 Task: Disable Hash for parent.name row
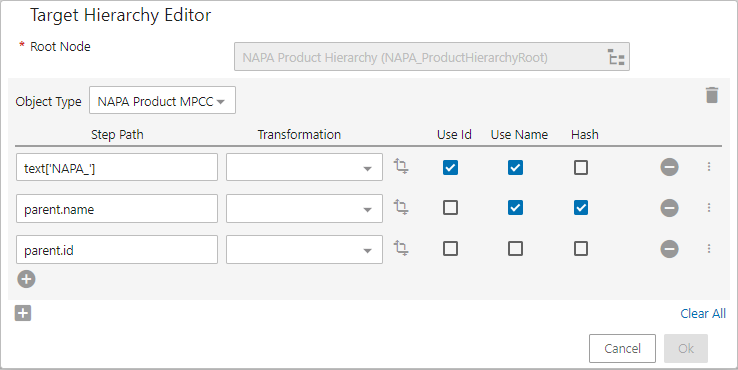tap(581, 208)
